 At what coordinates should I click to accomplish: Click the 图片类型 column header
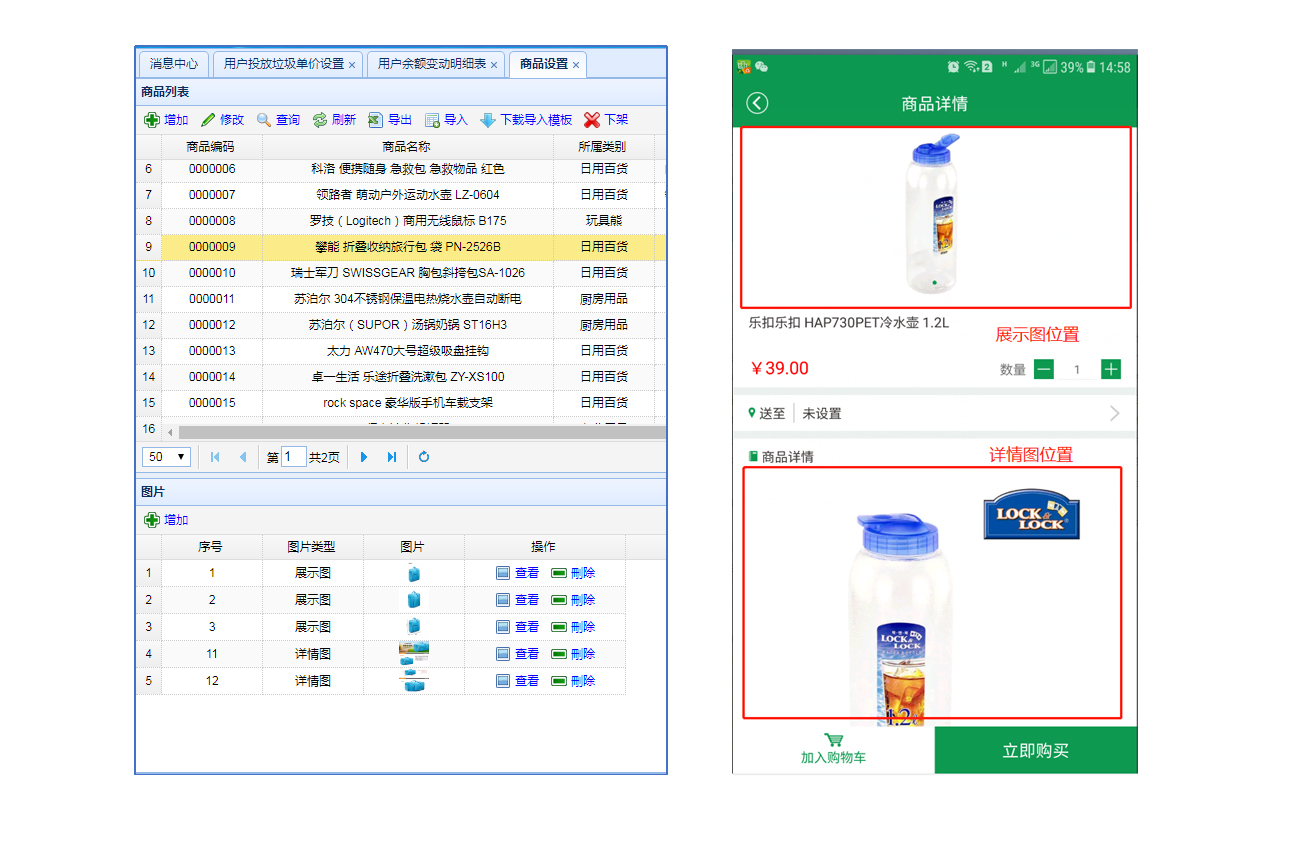point(313,547)
